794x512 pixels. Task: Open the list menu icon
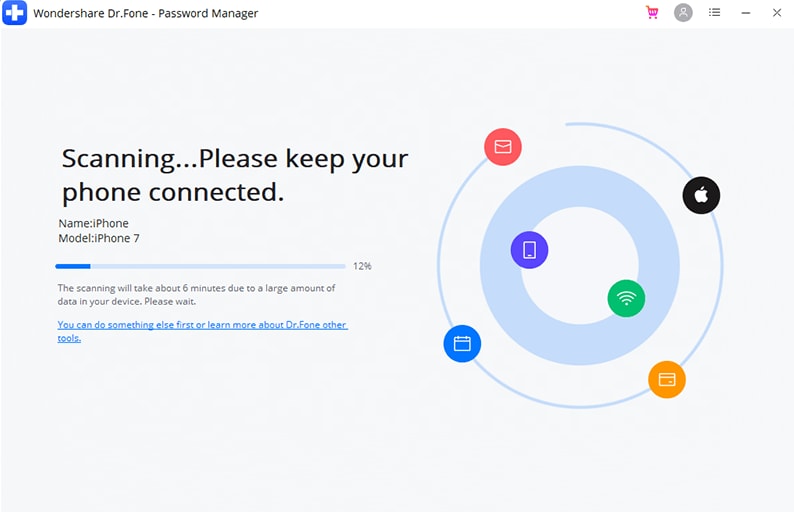click(x=714, y=12)
